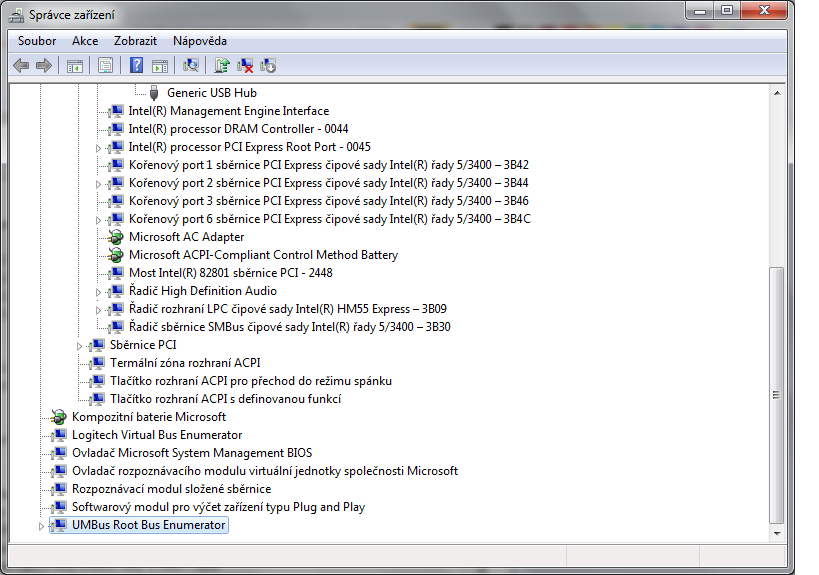Screen dimensions: 819x575
Task: Select Řadič sběrnice SMBus 3B30 entry
Action: tap(289, 327)
